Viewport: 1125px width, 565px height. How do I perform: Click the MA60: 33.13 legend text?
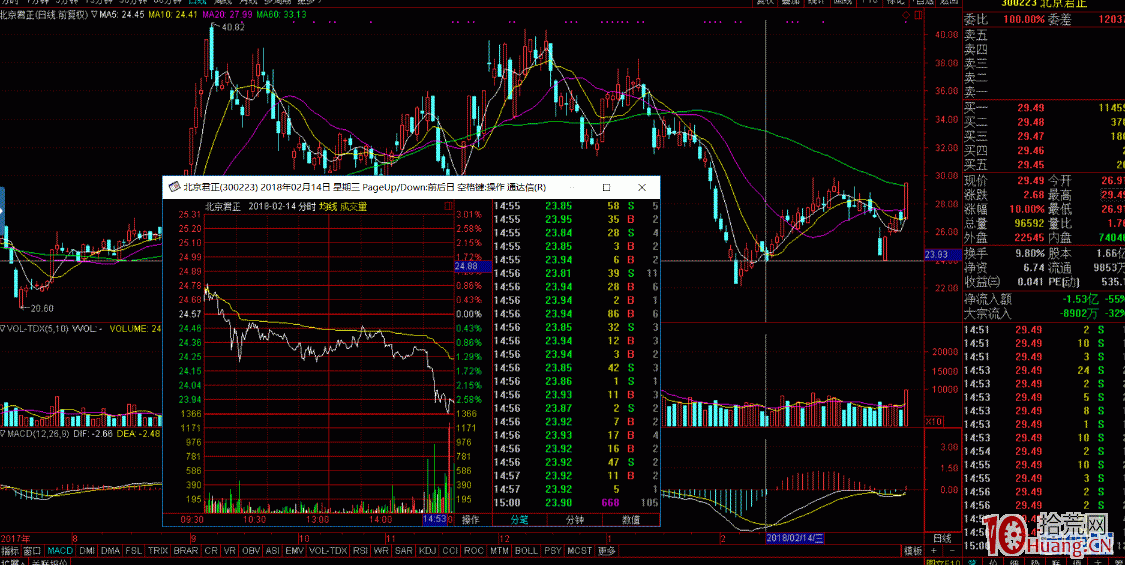282,14
